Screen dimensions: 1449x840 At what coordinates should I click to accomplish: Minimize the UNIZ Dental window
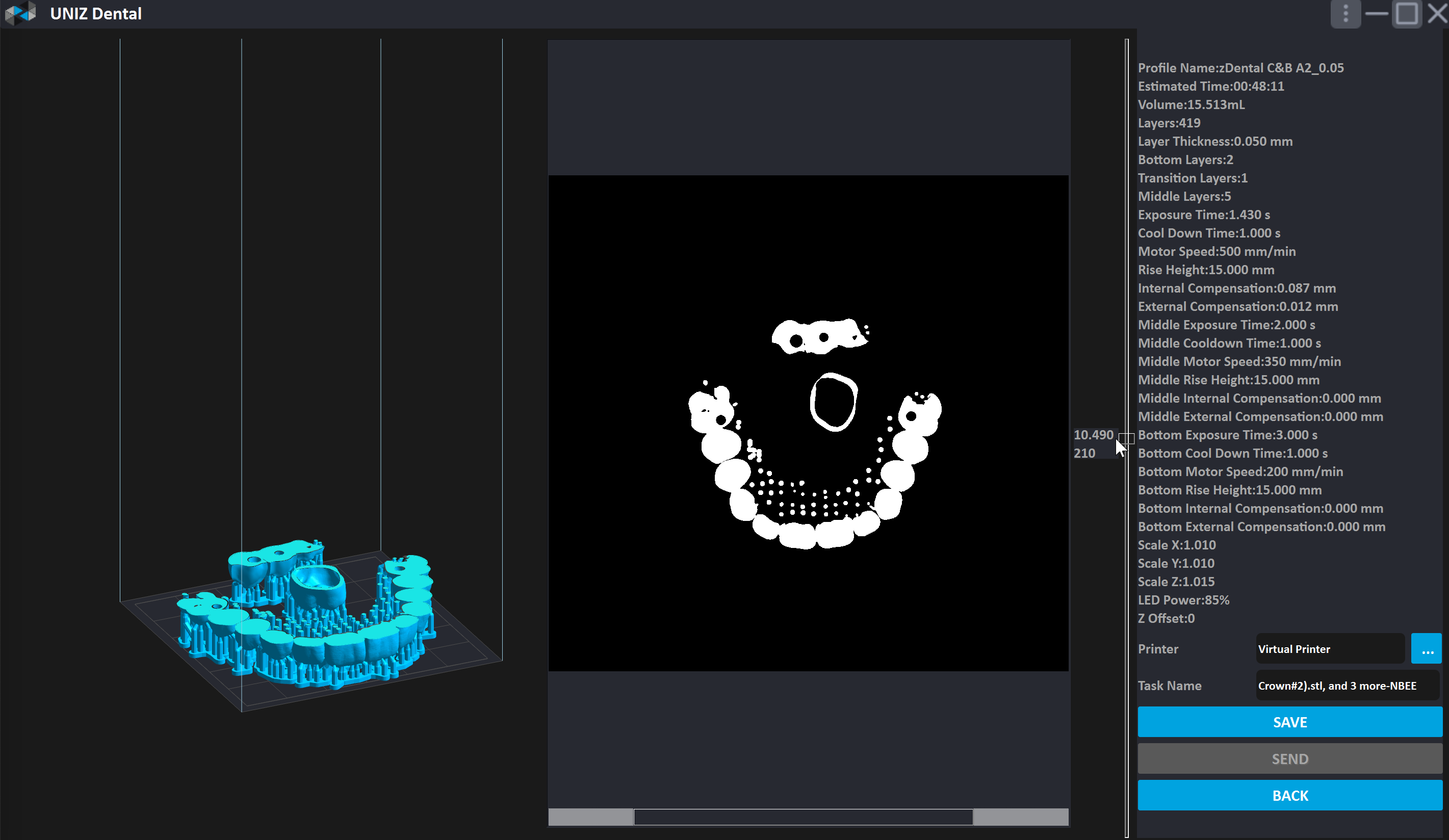pyautogui.click(x=1377, y=14)
